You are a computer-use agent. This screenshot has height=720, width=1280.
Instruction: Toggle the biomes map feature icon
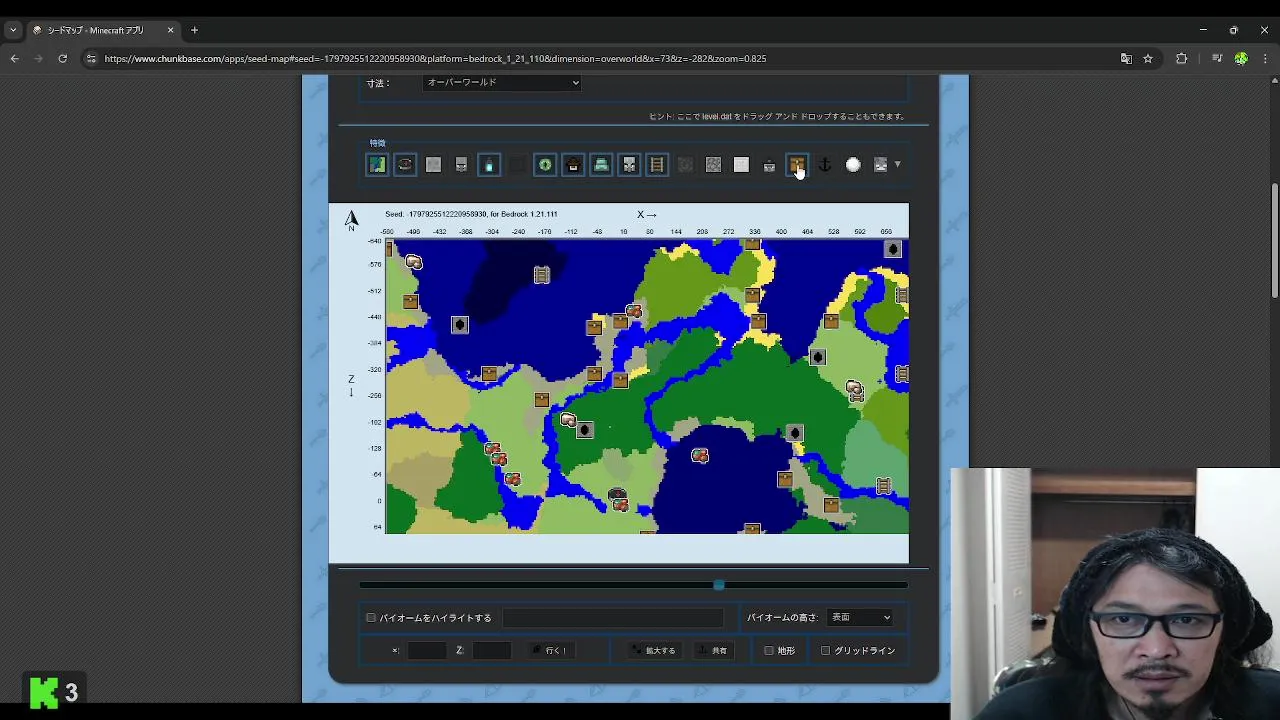[x=377, y=165]
